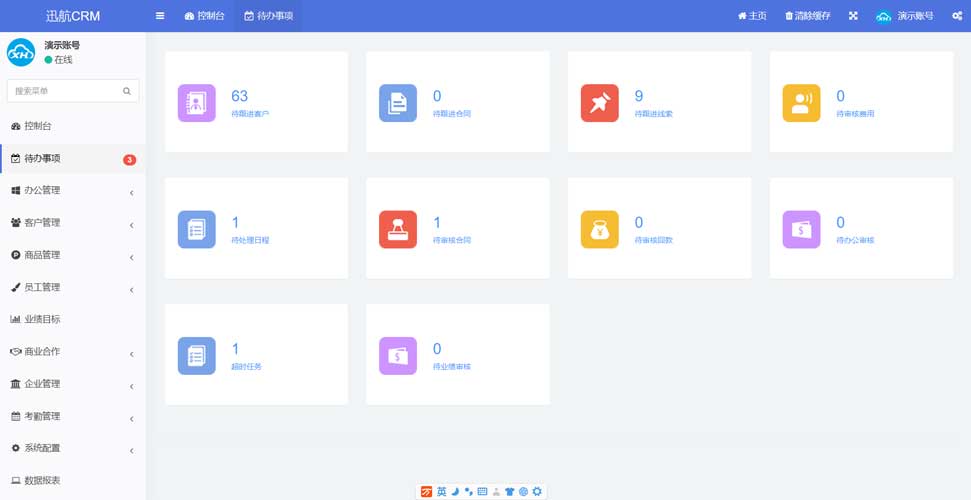Click the red pin 待跟进线索 icon
The image size is (971, 500).
[x=600, y=103]
